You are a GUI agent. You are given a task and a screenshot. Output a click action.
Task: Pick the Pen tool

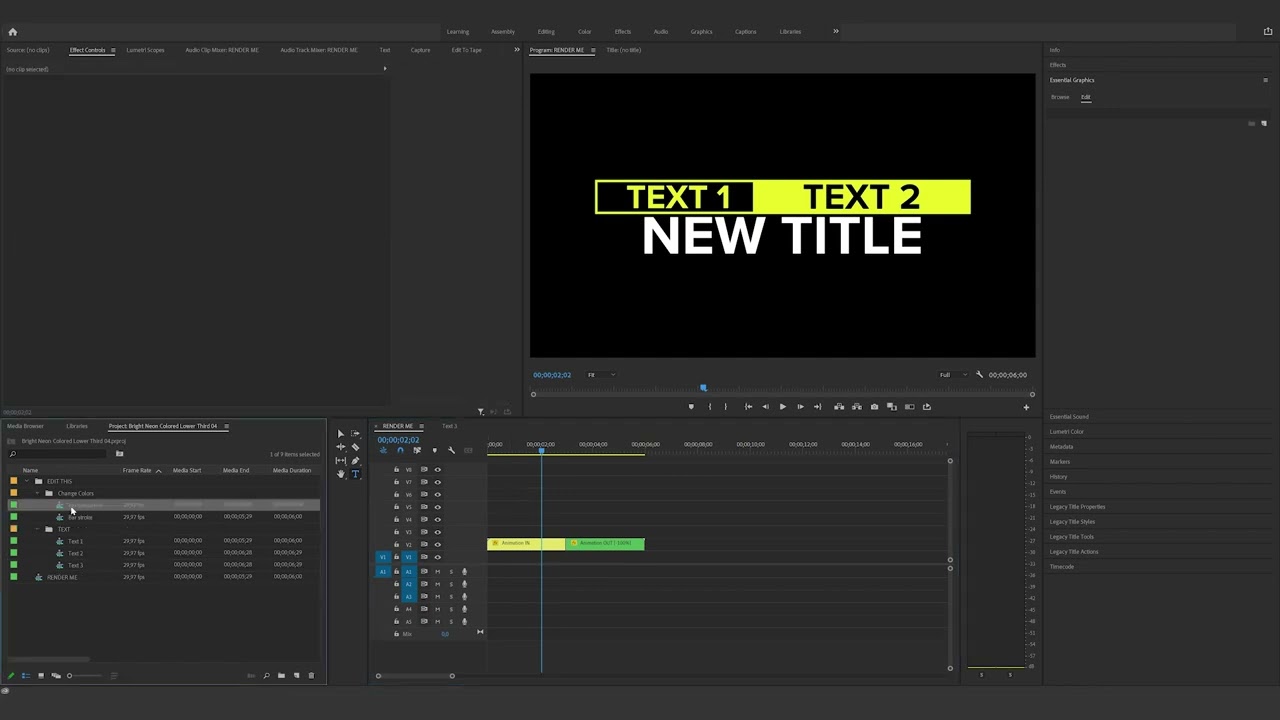coord(355,461)
